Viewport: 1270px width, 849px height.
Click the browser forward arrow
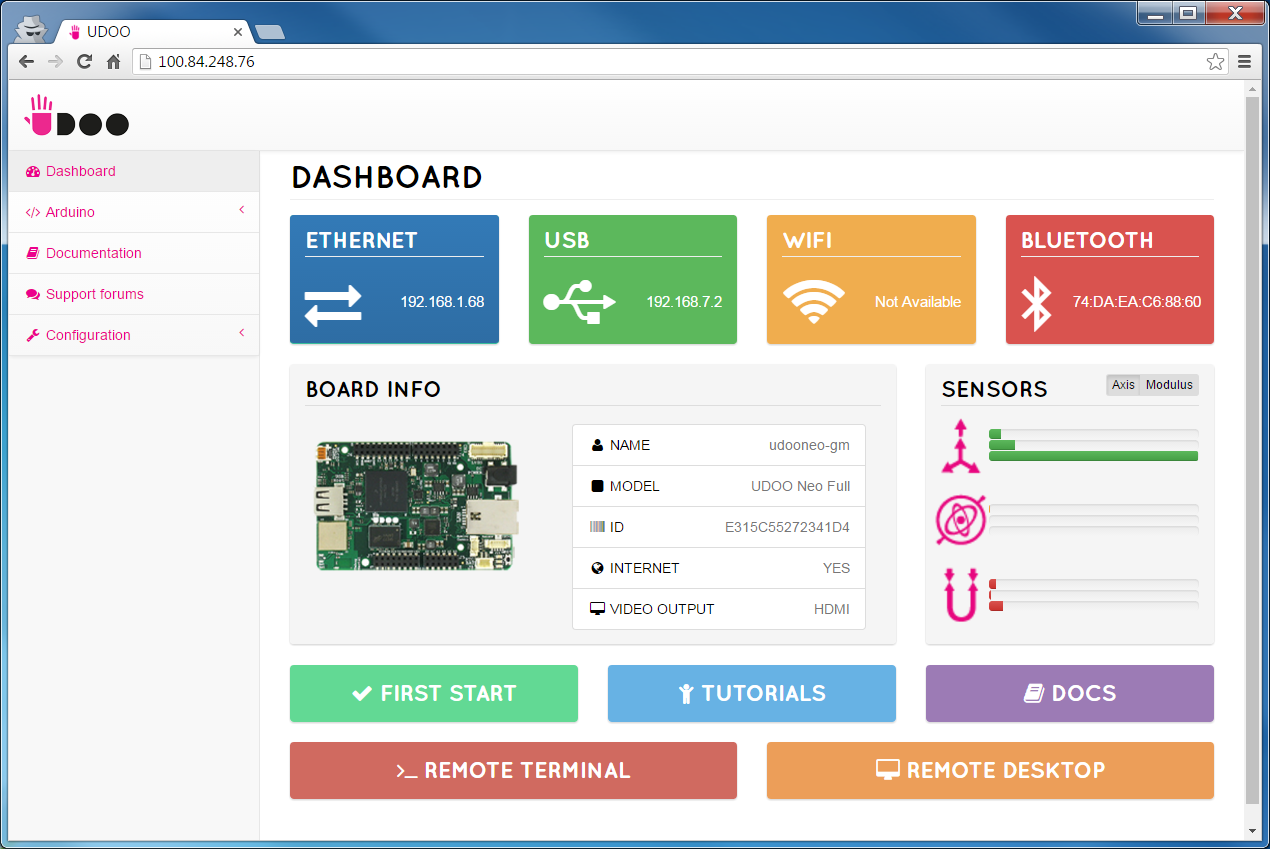[56, 62]
